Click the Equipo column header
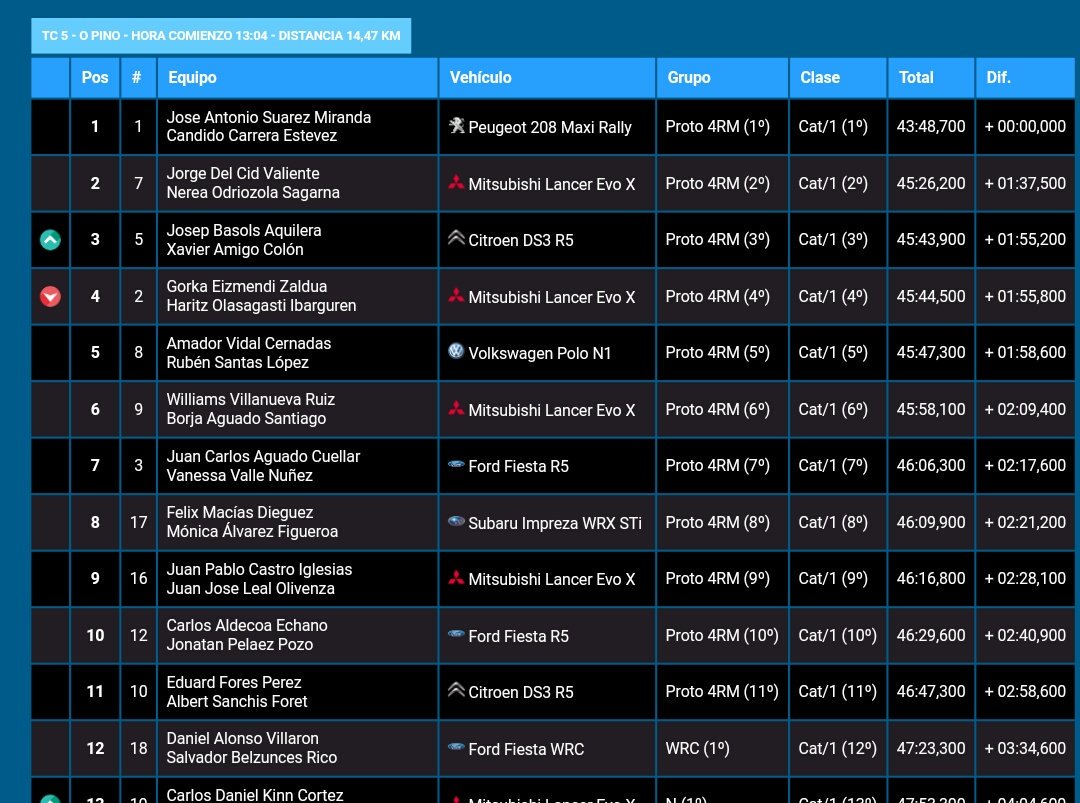 pos(298,78)
